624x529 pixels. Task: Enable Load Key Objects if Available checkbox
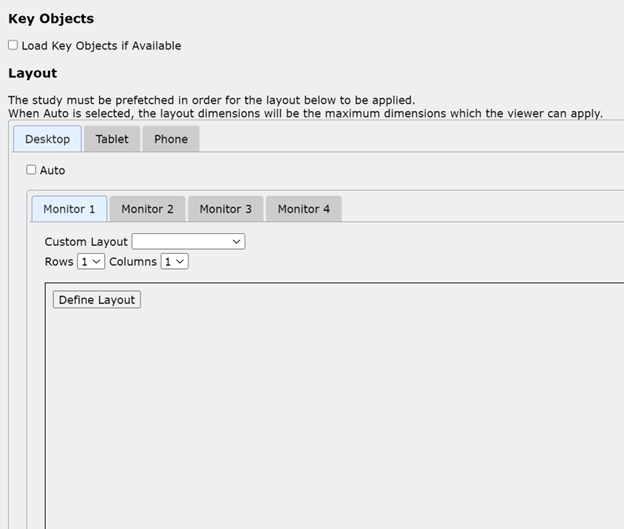coord(13,45)
